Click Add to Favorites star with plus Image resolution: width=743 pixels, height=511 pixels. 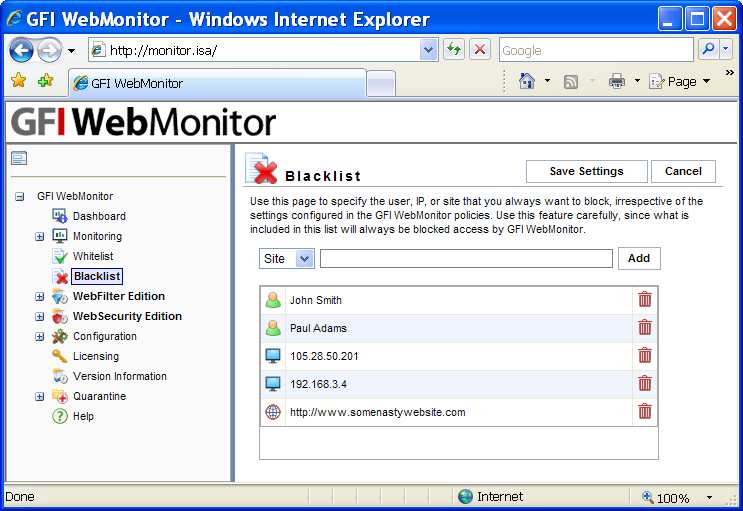(x=45, y=81)
